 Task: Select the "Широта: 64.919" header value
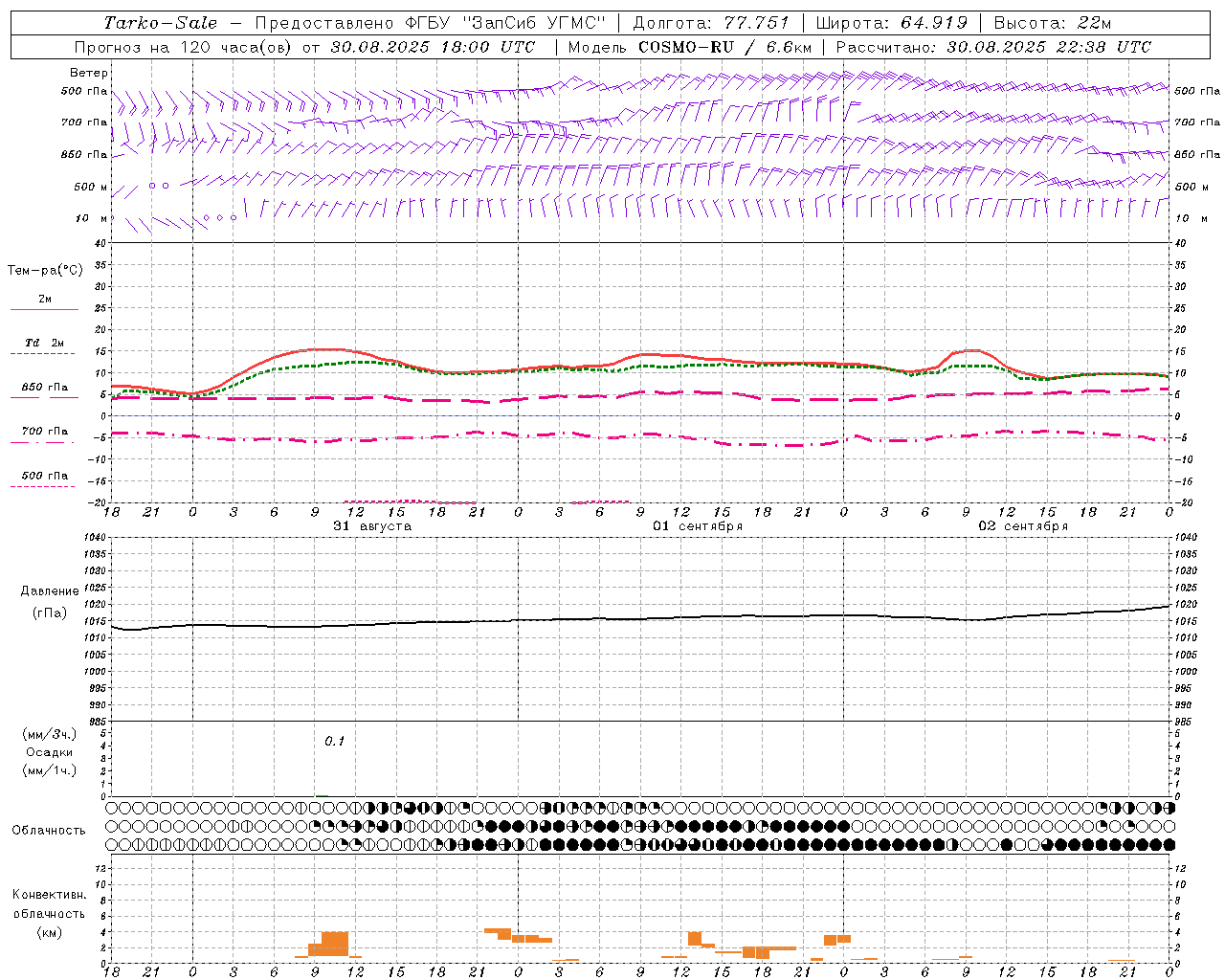[x=892, y=23]
